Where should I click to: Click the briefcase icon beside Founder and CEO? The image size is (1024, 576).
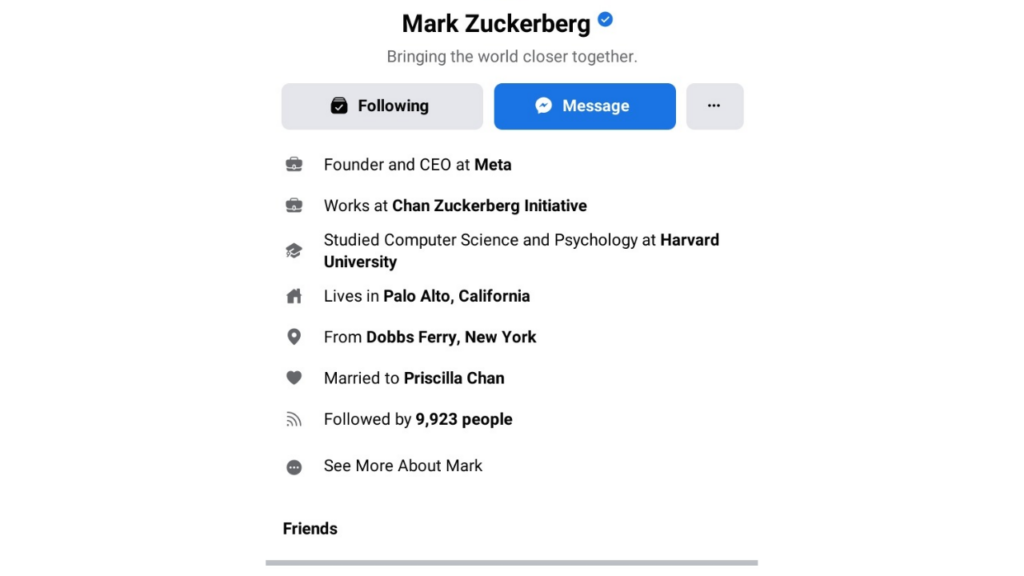(294, 165)
